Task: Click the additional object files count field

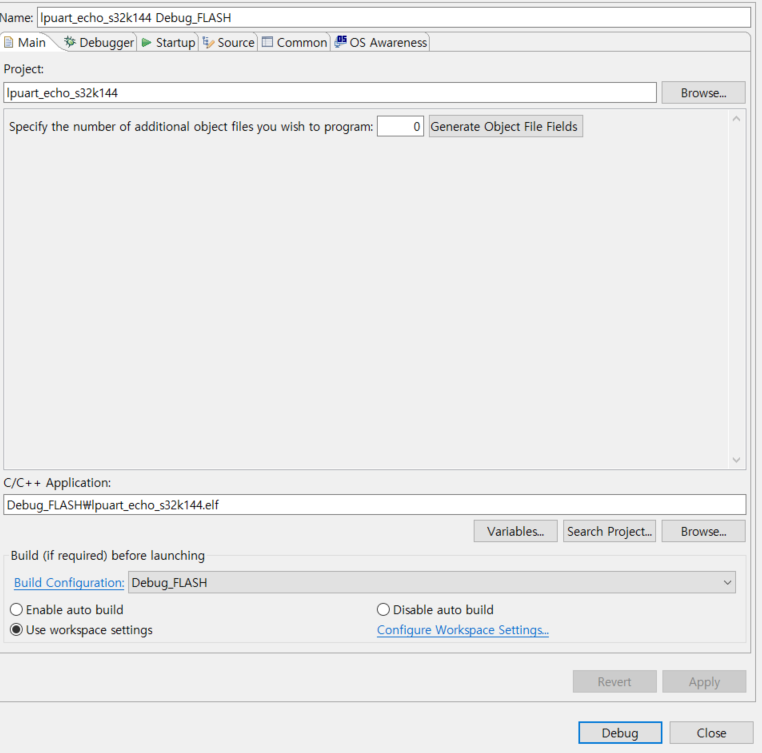Action: [x=400, y=126]
